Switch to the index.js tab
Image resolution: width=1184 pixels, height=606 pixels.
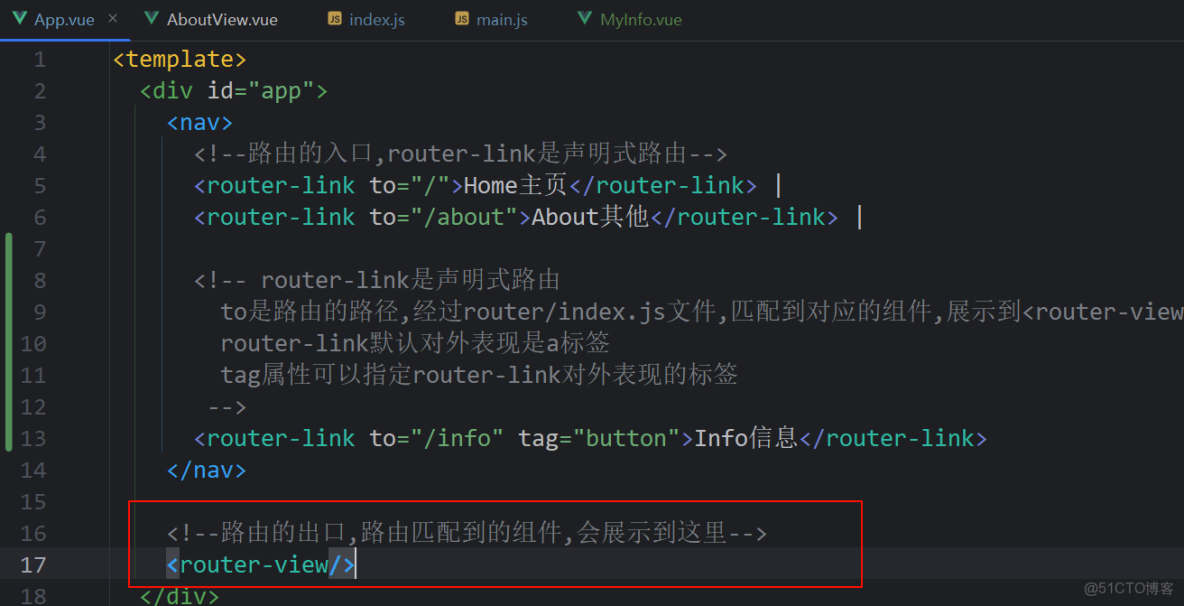[x=376, y=18]
